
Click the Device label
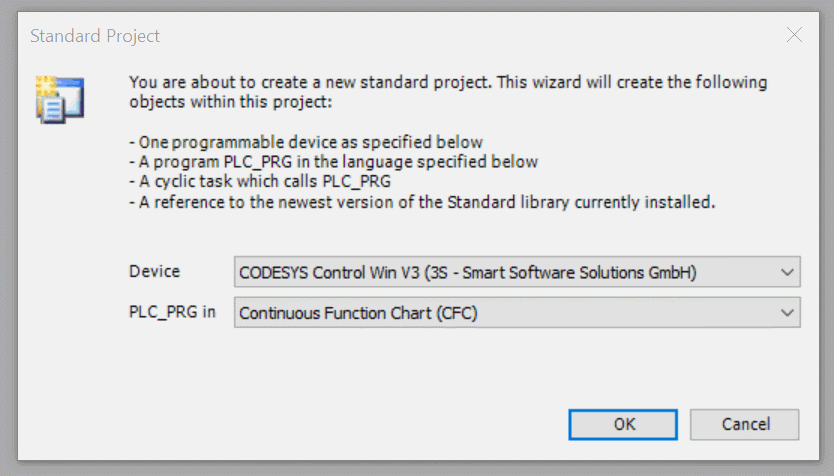155,271
